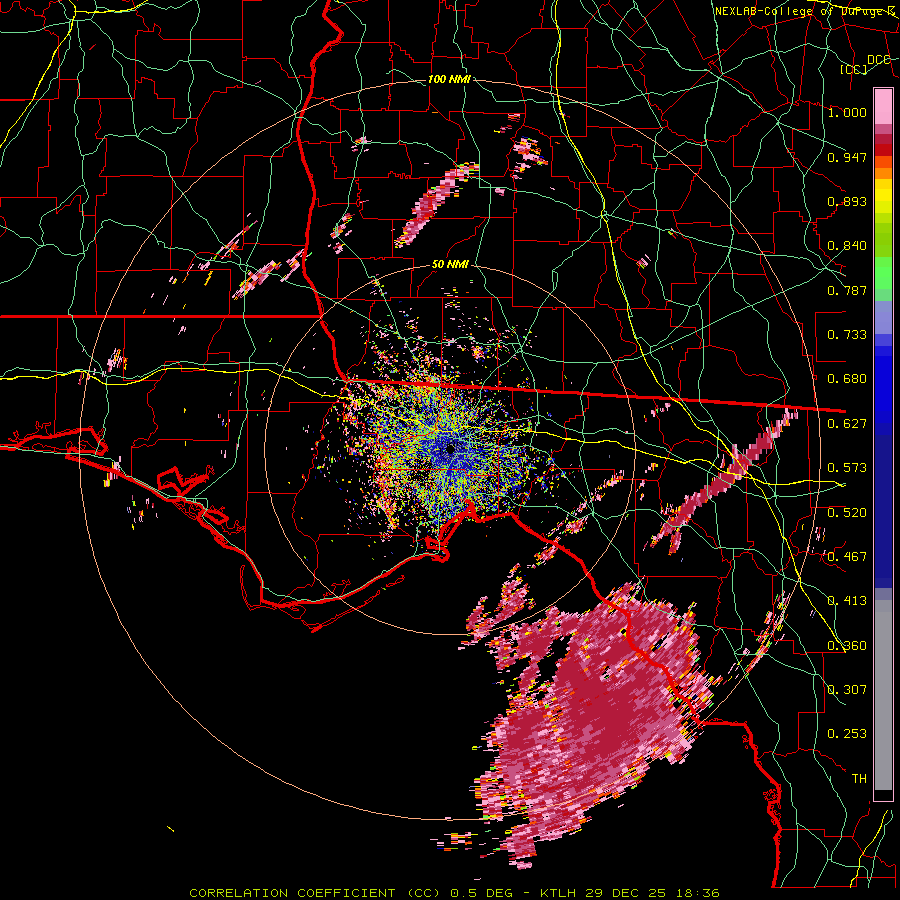The height and width of the screenshot is (900, 900).
Task: Click the 0.893 color scale value
Action: (x=847, y=201)
